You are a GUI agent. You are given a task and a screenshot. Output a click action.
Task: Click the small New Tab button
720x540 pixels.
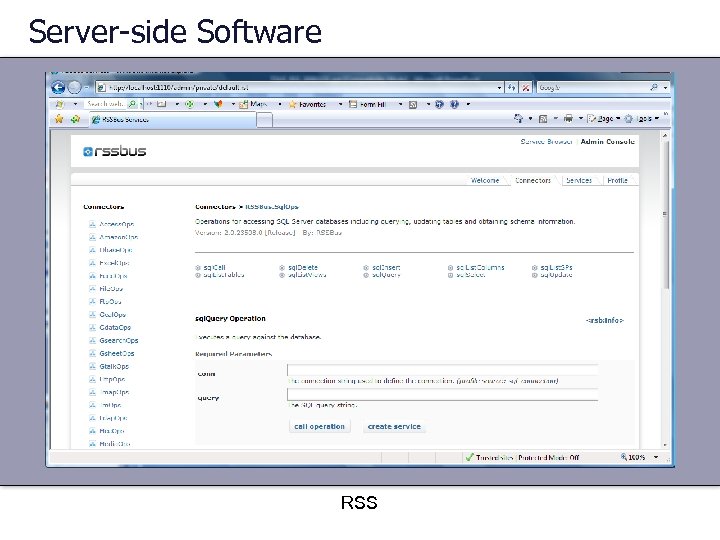[264, 120]
